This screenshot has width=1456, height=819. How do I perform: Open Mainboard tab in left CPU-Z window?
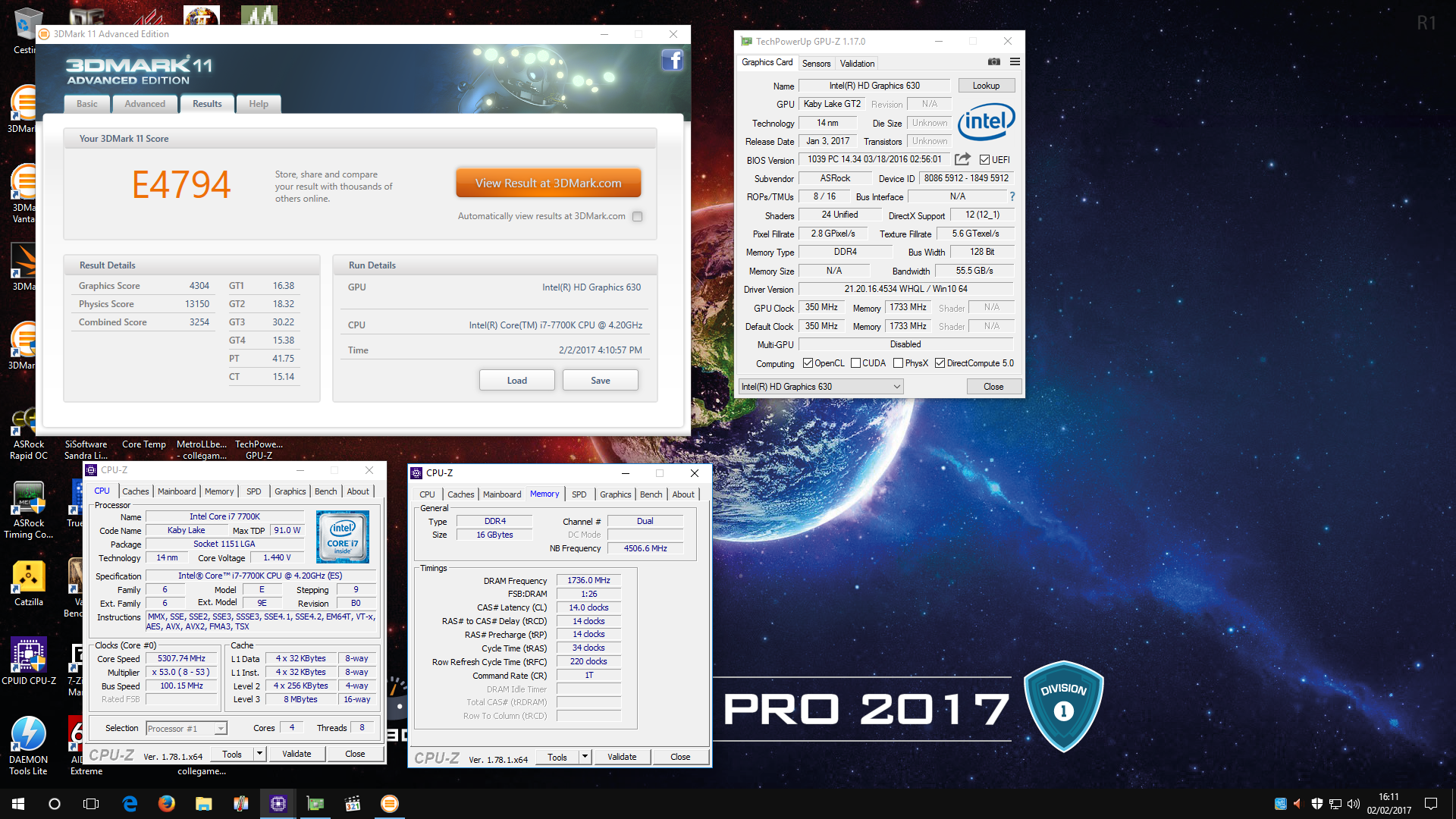click(177, 491)
